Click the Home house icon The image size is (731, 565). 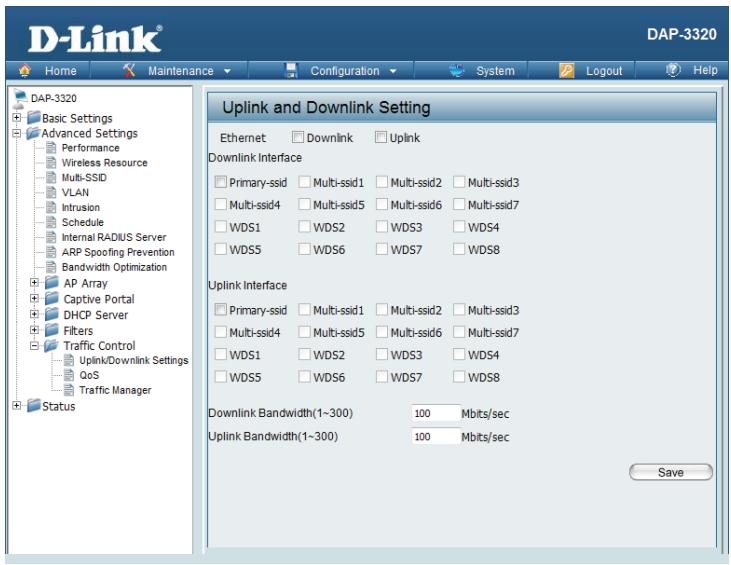[25, 70]
